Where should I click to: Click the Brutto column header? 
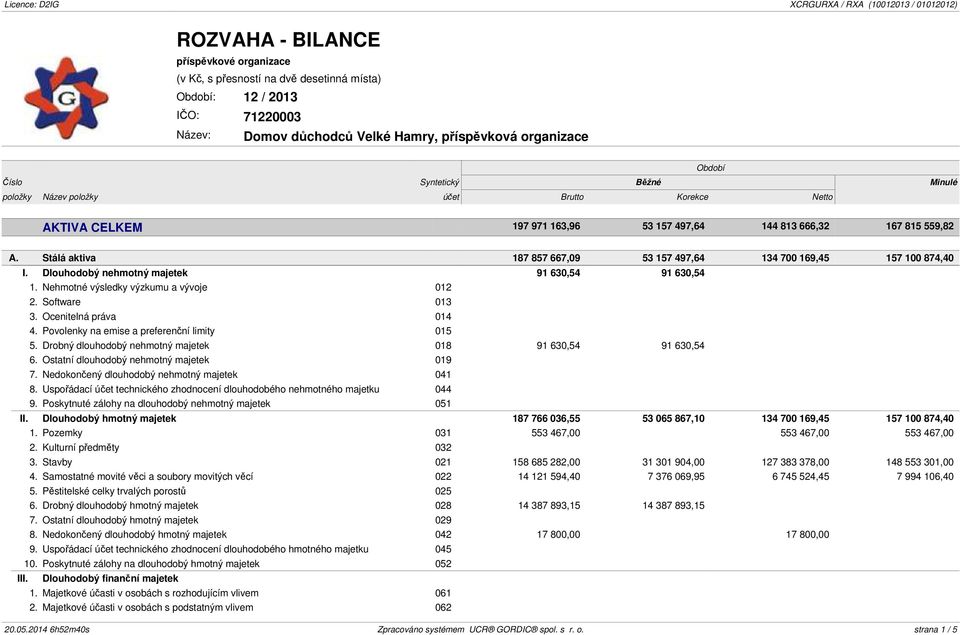point(572,197)
